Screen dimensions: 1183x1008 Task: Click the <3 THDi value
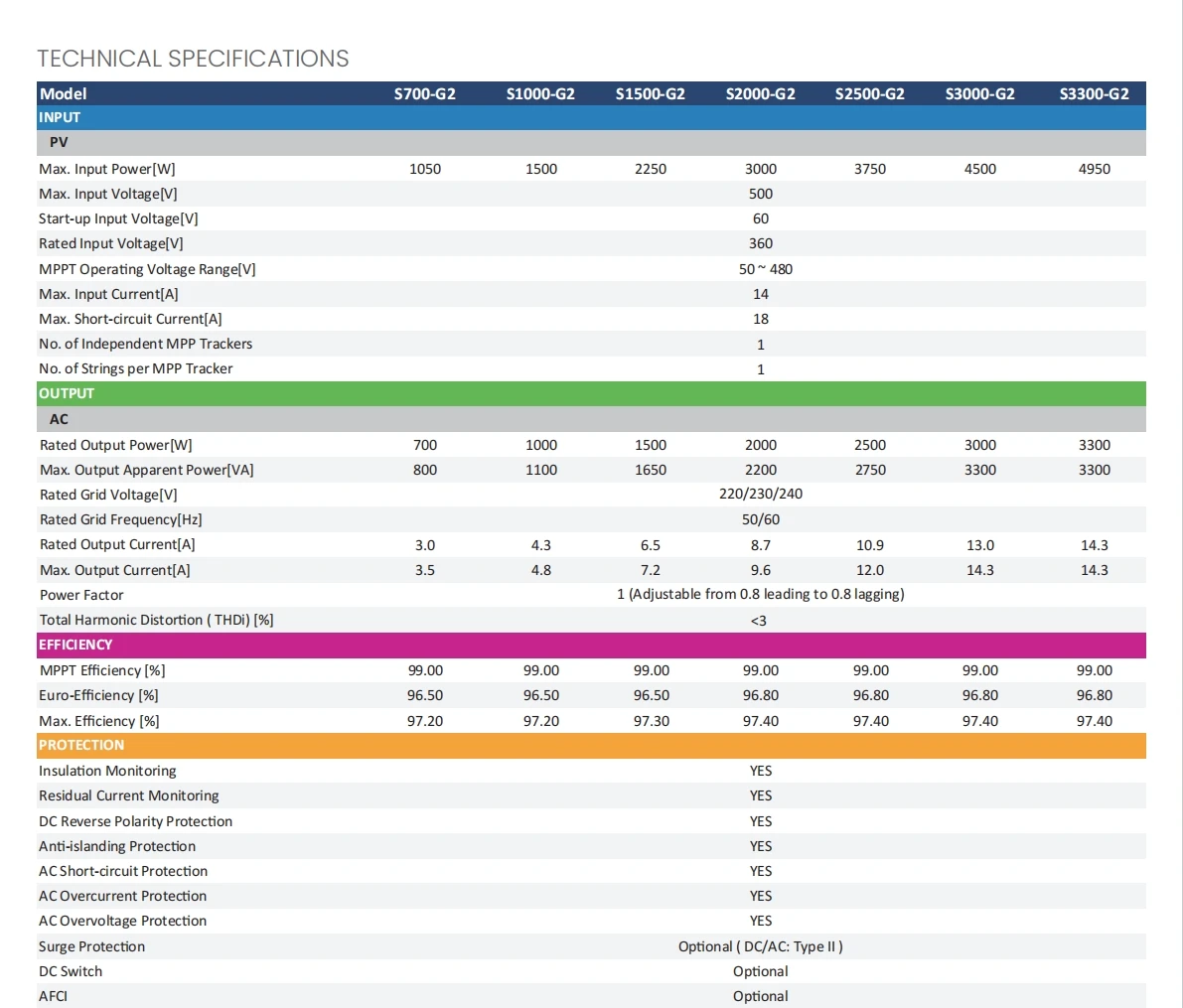759,621
